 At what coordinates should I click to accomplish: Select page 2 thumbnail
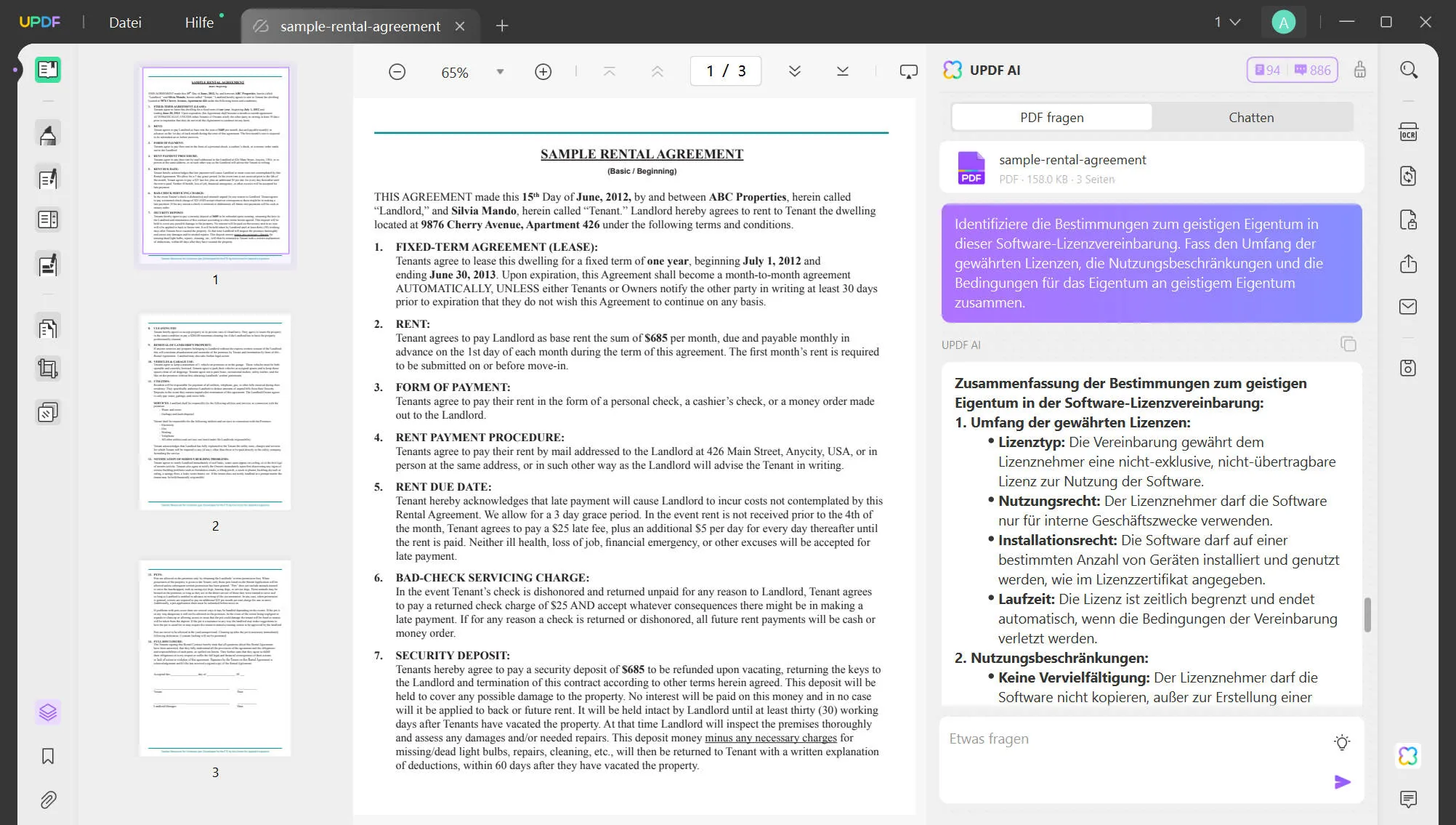coord(215,411)
